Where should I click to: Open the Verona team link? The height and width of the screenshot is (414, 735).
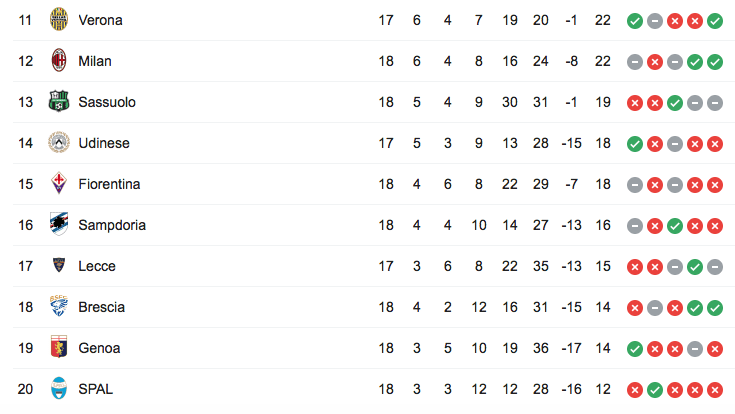click(100, 20)
